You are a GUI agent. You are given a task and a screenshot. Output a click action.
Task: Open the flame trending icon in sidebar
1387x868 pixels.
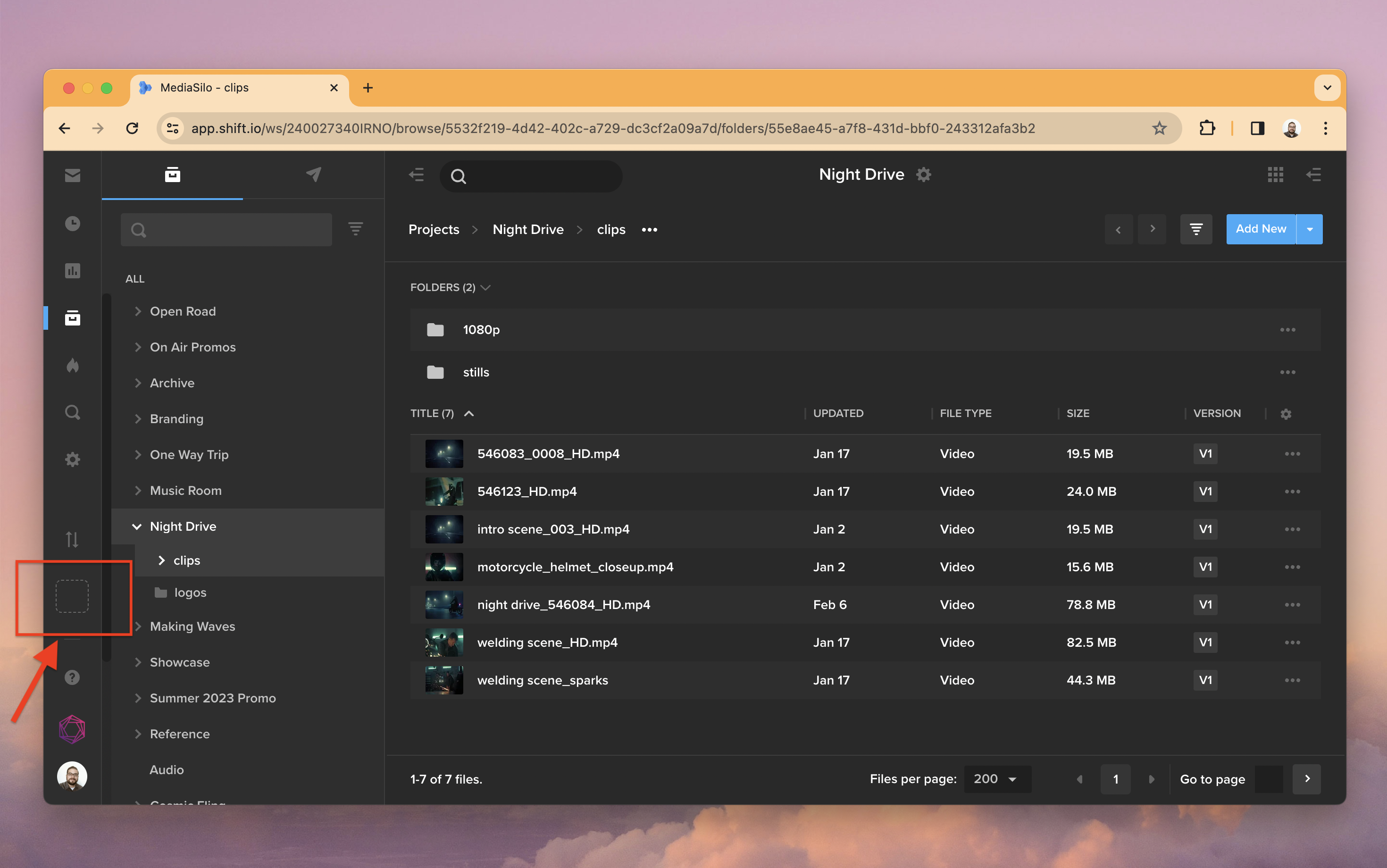pos(72,365)
